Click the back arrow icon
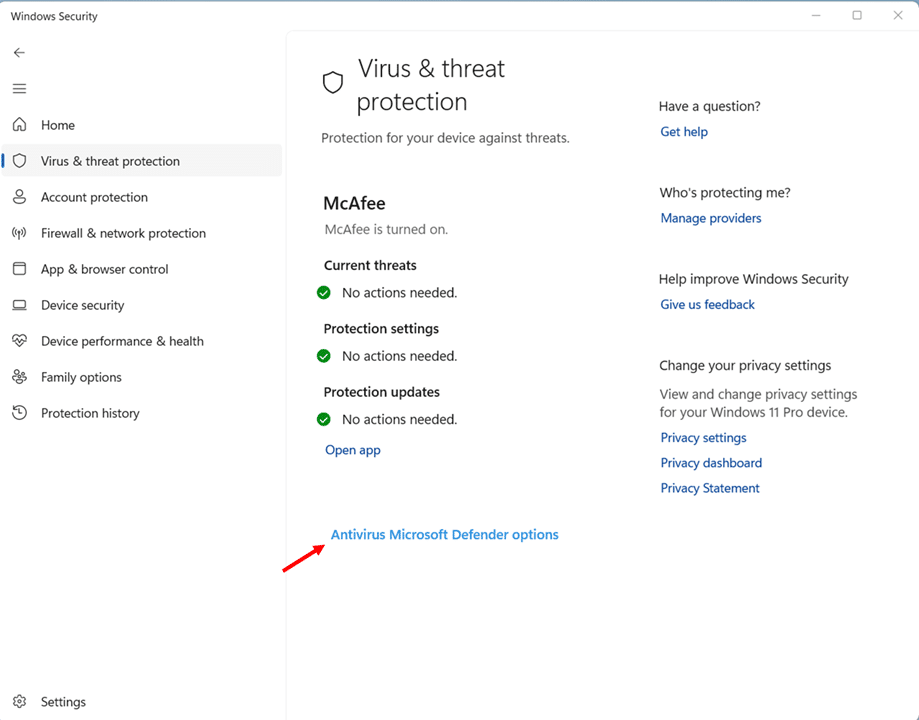The image size is (919, 720). tap(19, 53)
